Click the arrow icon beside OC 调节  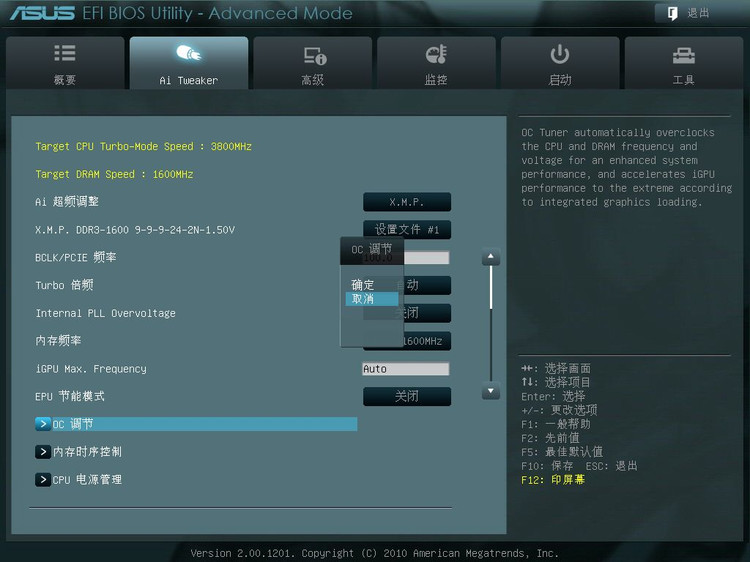43,424
